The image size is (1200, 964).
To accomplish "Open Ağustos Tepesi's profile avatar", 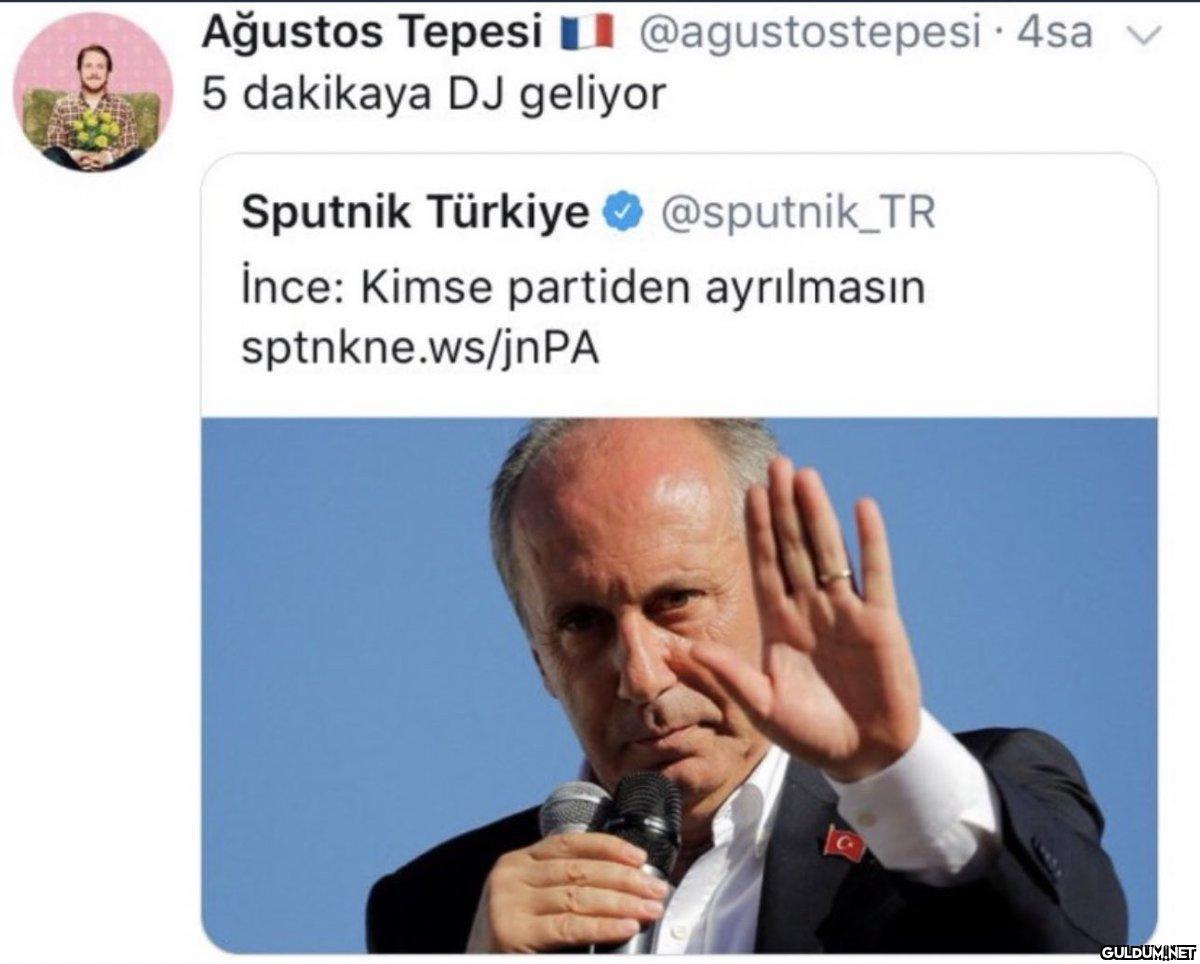I will [x=92, y=92].
